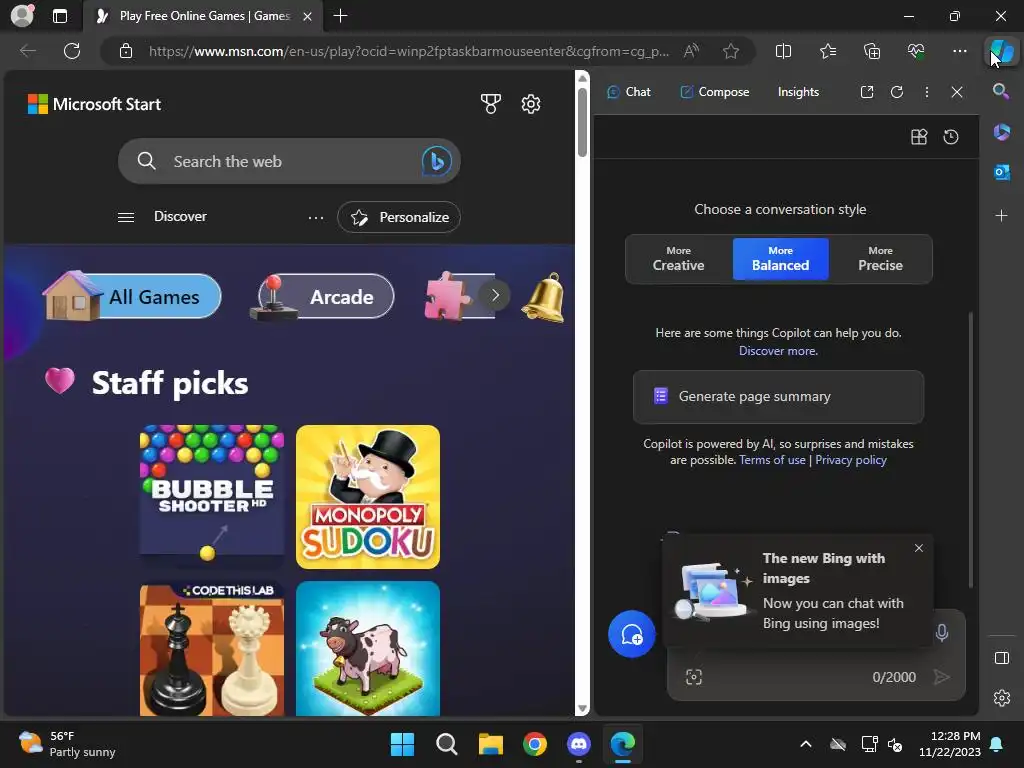Open the Privacy policy link

point(850,460)
